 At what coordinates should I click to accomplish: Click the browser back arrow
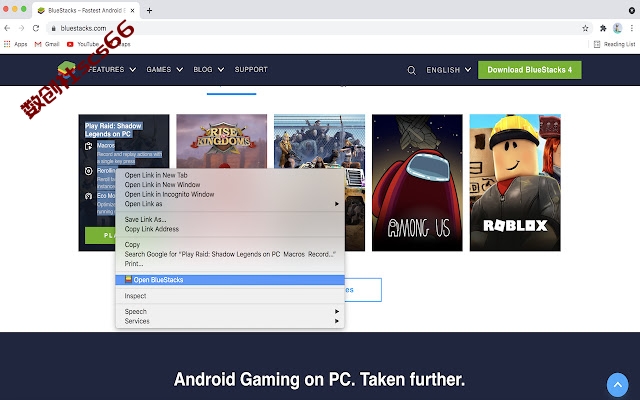pos(7,28)
